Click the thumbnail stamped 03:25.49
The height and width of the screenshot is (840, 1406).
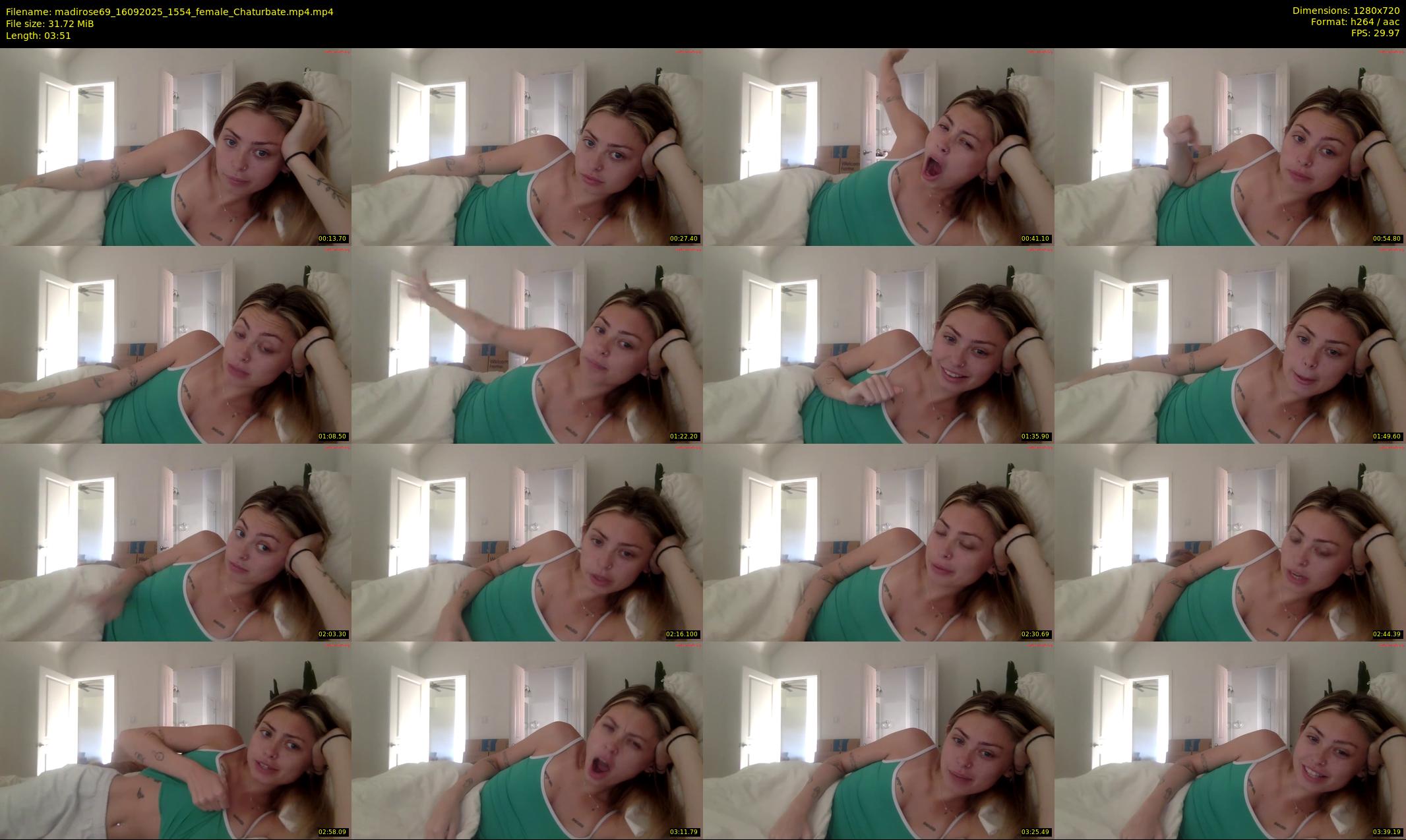(x=878, y=740)
